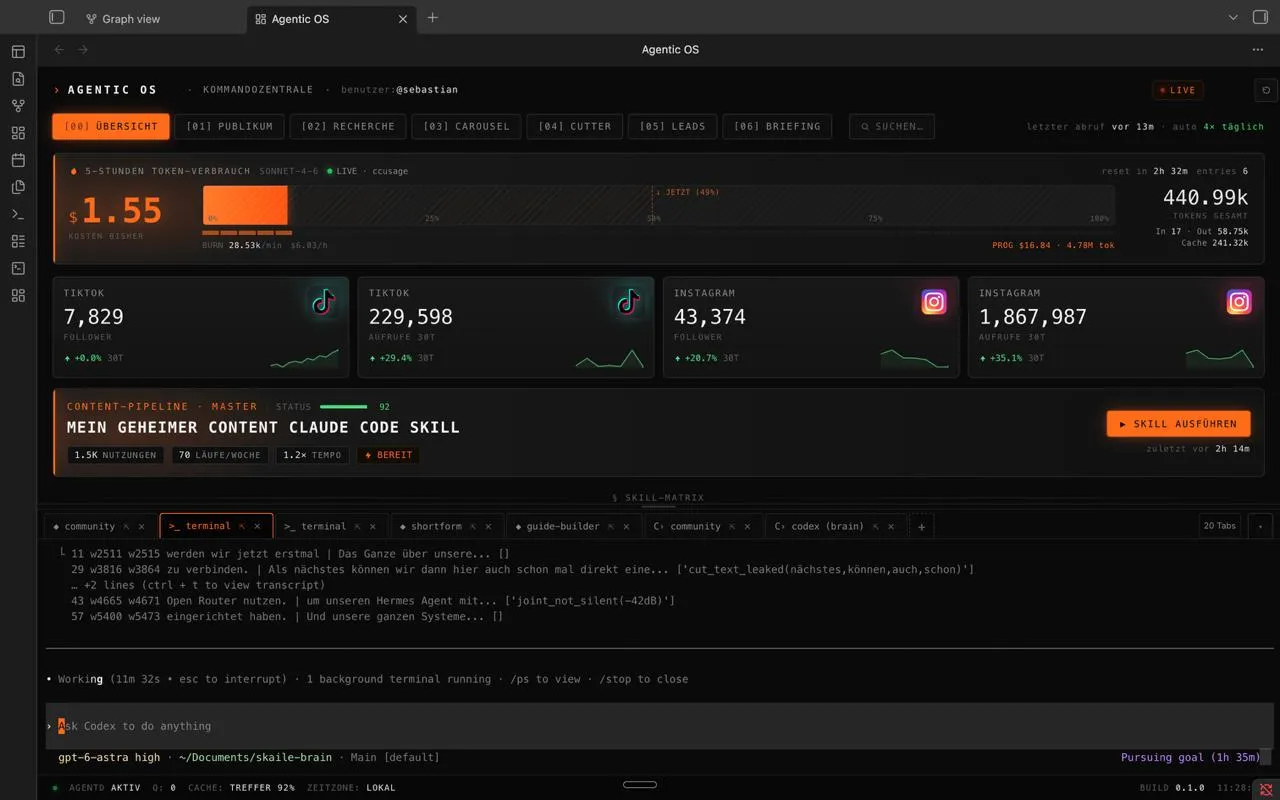Open the calendar icon in the ribbon
Screen dimensions: 1280x800
pos(18,160)
